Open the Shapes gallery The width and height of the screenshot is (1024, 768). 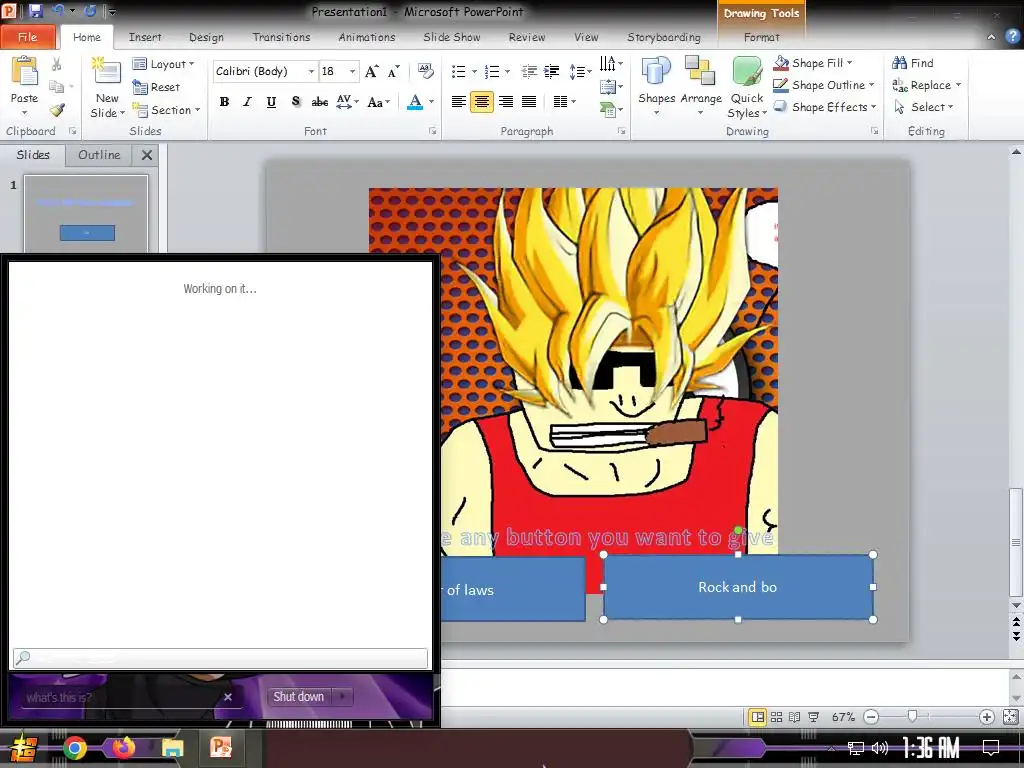[656, 86]
